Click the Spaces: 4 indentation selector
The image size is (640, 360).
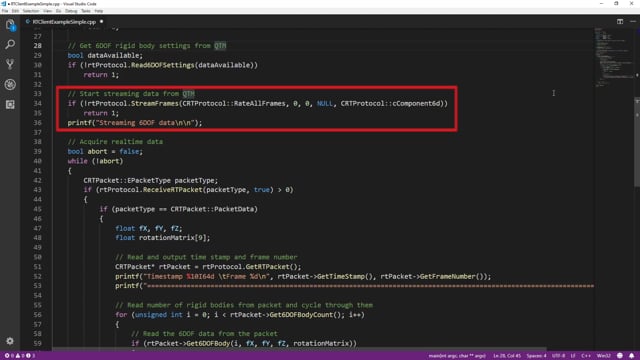[x=536, y=356]
